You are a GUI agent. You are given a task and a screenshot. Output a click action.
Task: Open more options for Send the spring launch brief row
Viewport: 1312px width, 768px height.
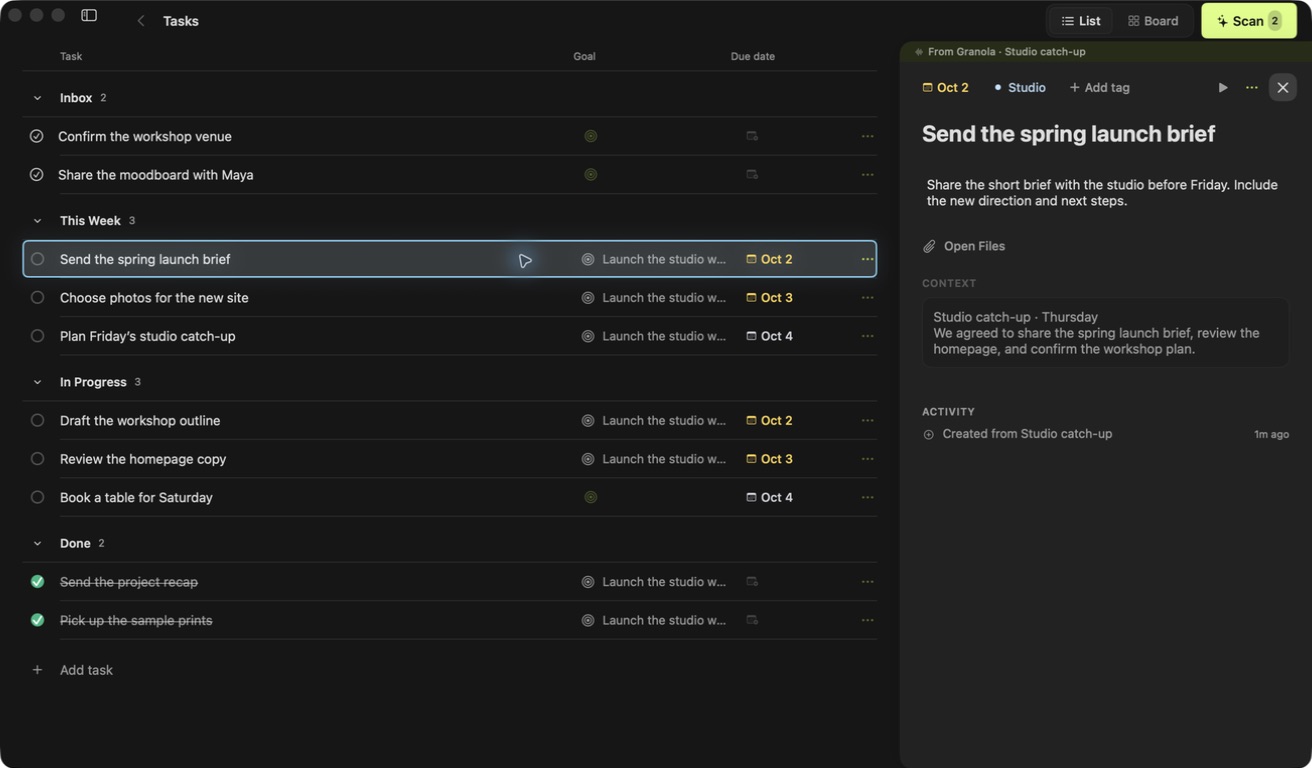click(867, 259)
